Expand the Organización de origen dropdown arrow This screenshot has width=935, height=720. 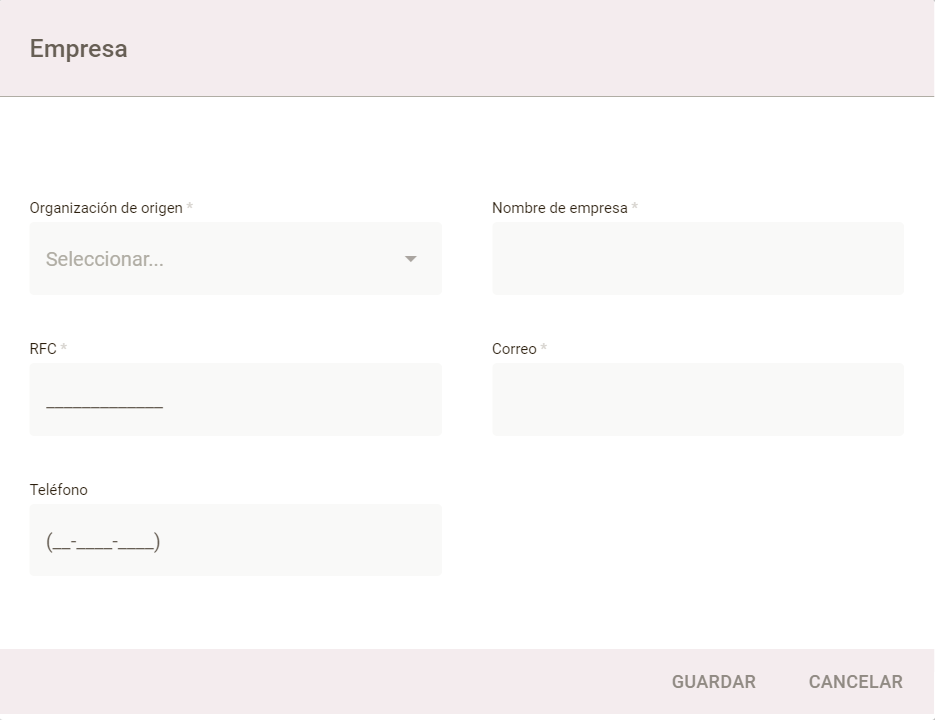click(410, 259)
